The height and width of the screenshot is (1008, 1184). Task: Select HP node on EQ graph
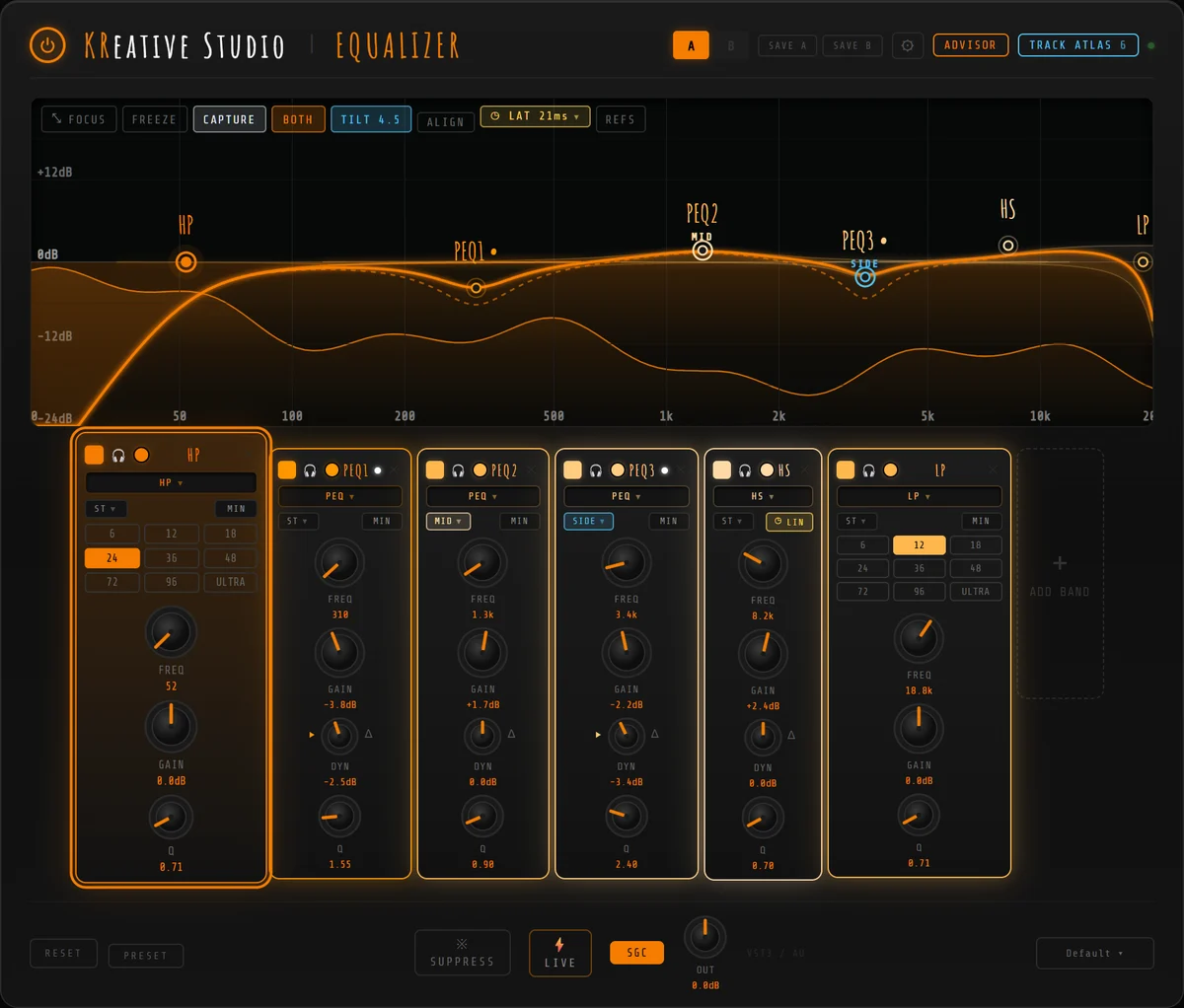click(x=185, y=261)
